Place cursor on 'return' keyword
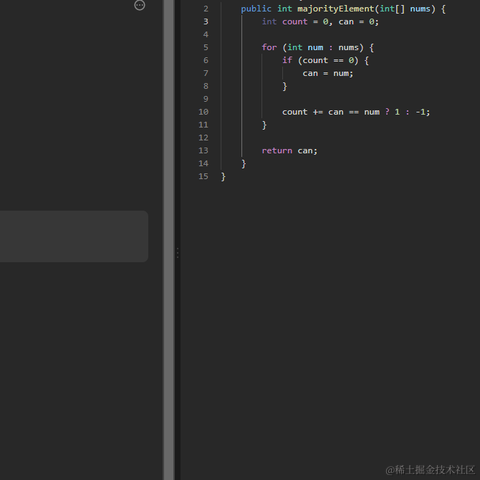The image size is (480, 480). [x=277, y=151]
